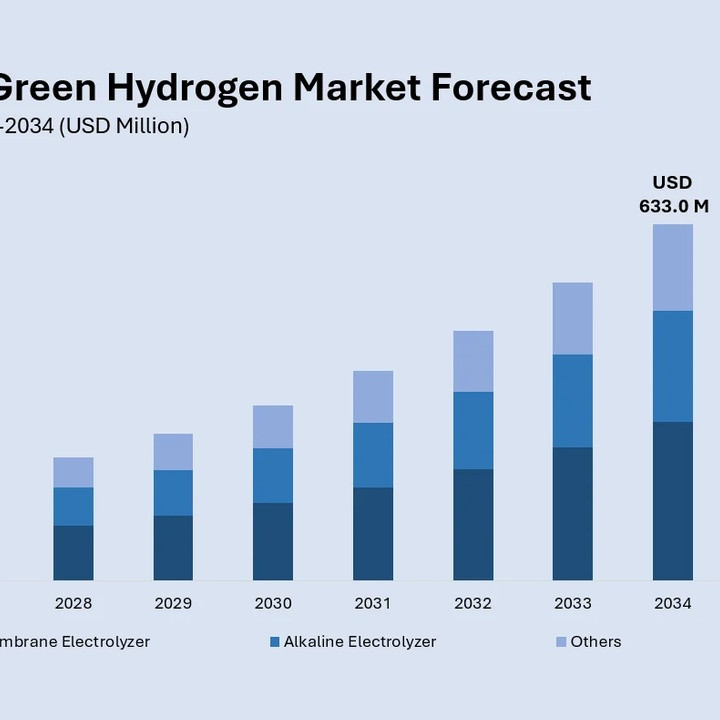Select the 2032 bar's middle blue segment
The width and height of the screenshot is (720, 720).
[473, 430]
